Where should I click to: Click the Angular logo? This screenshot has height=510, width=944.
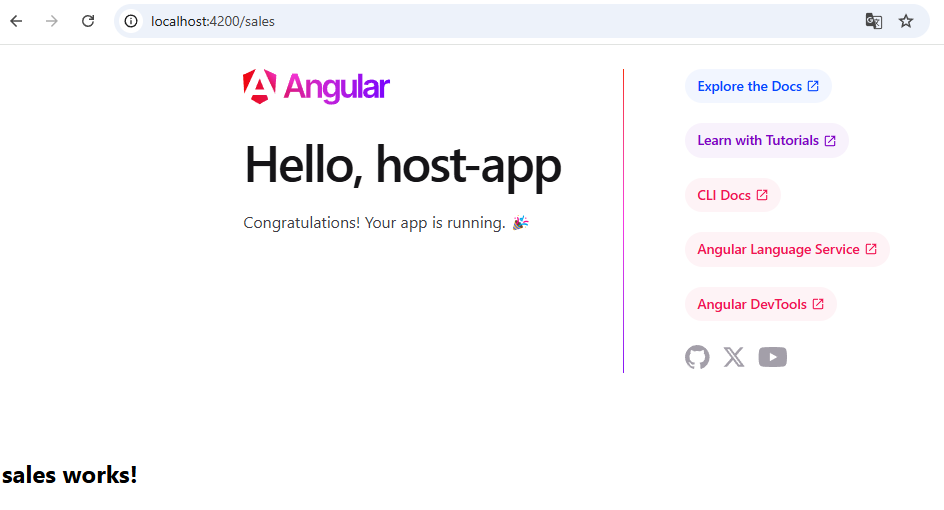pos(316,87)
